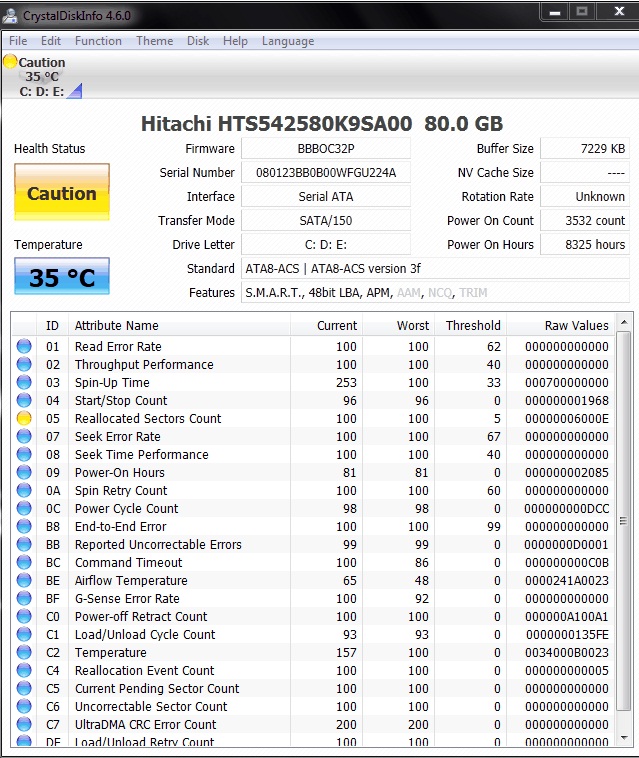The height and width of the screenshot is (758, 639).
Task: Click the status orb for Seek Time Performance
Action: (24, 454)
